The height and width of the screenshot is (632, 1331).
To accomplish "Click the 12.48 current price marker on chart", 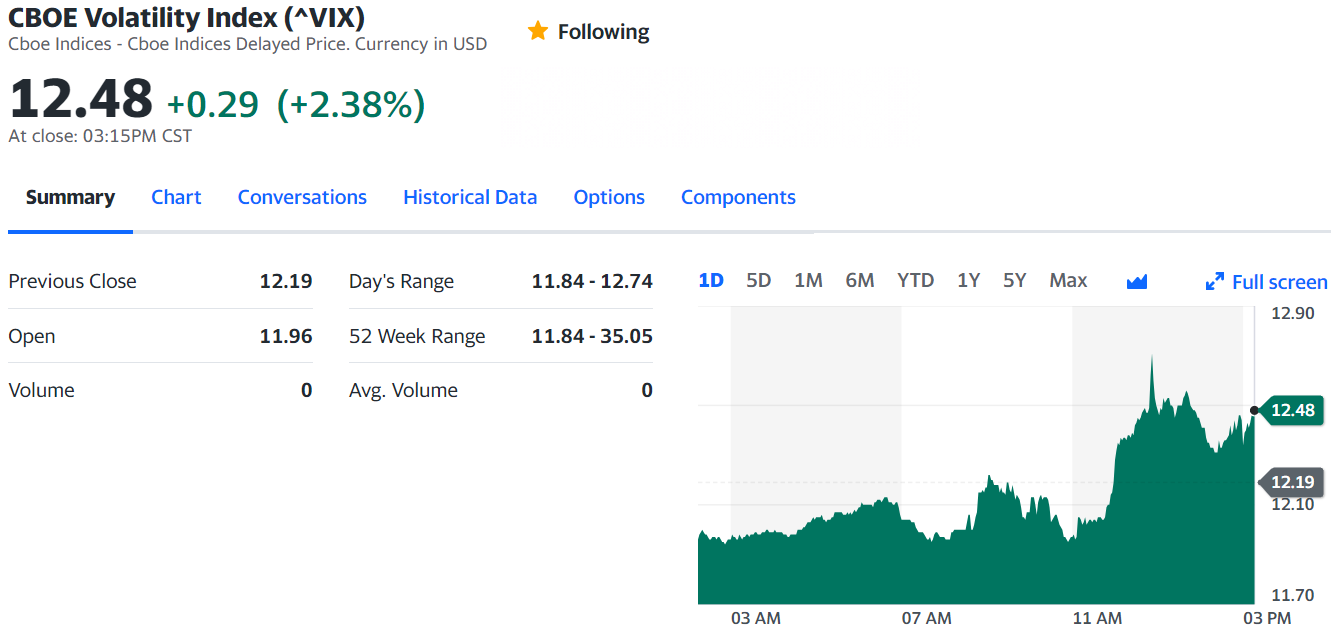I will 1291,410.
